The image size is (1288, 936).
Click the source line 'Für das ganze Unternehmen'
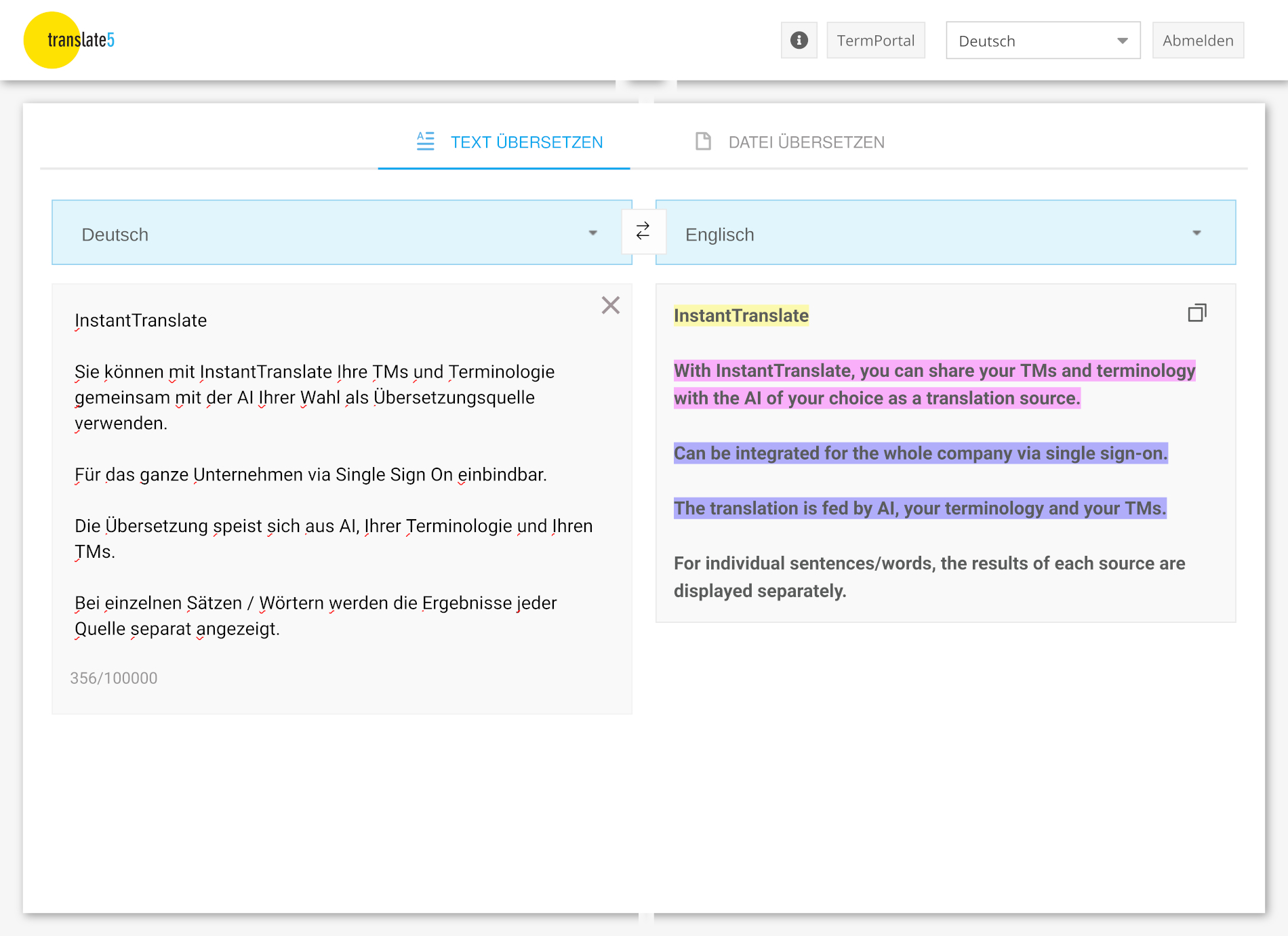point(310,474)
